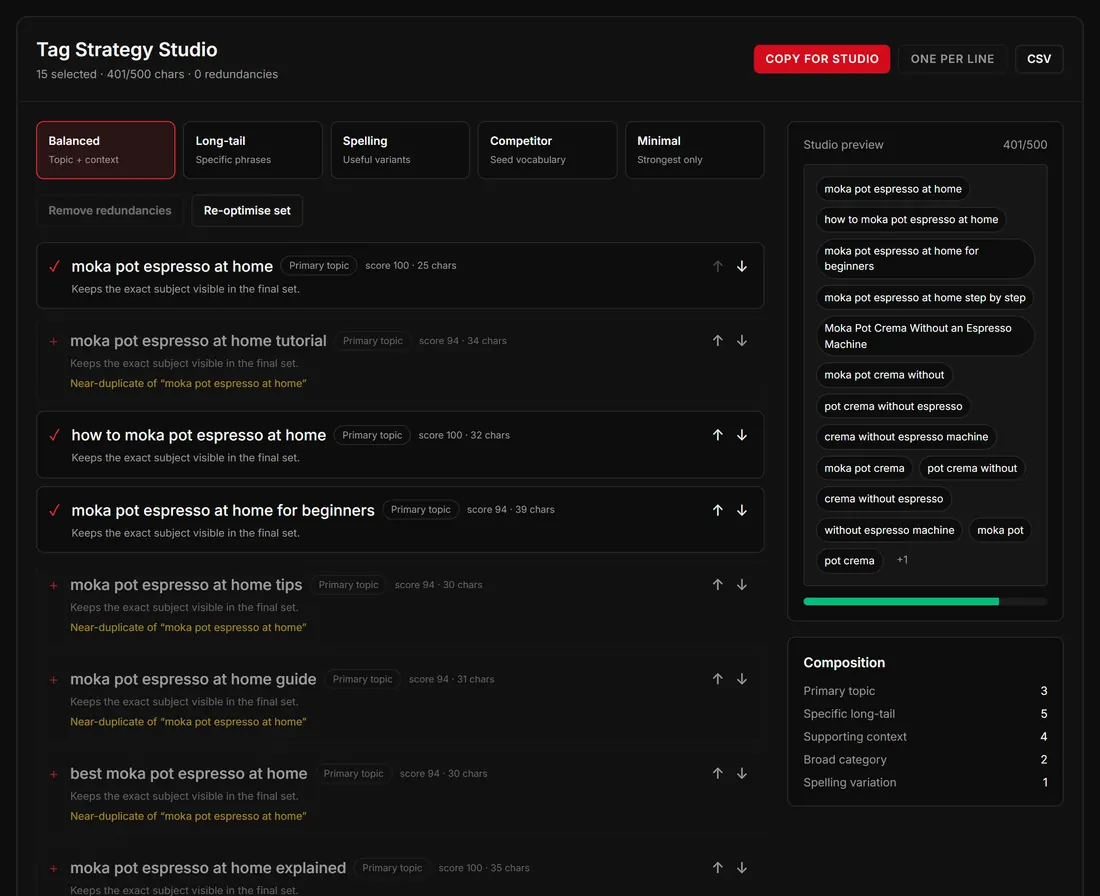The width and height of the screenshot is (1100, 896).
Task: Move 'moka pot espresso at home tutorial' up
Action: pyautogui.click(x=718, y=341)
